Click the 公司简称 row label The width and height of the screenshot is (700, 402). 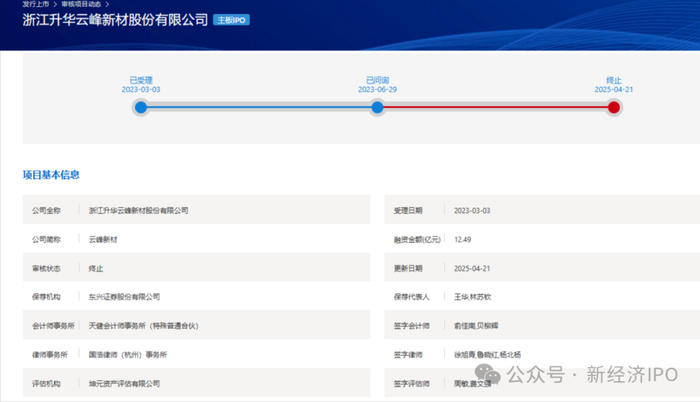tap(46, 239)
